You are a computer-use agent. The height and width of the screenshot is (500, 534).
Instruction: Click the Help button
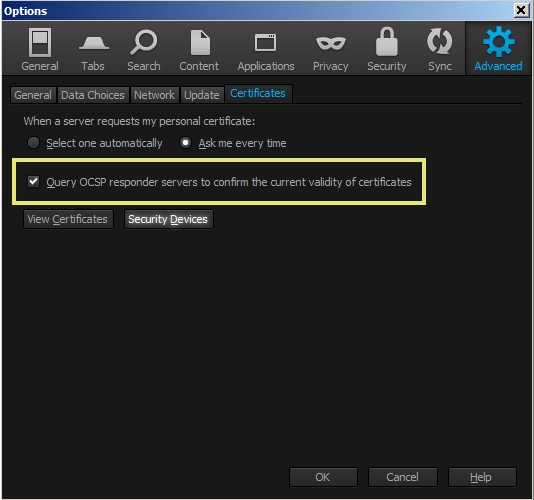coord(482,477)
